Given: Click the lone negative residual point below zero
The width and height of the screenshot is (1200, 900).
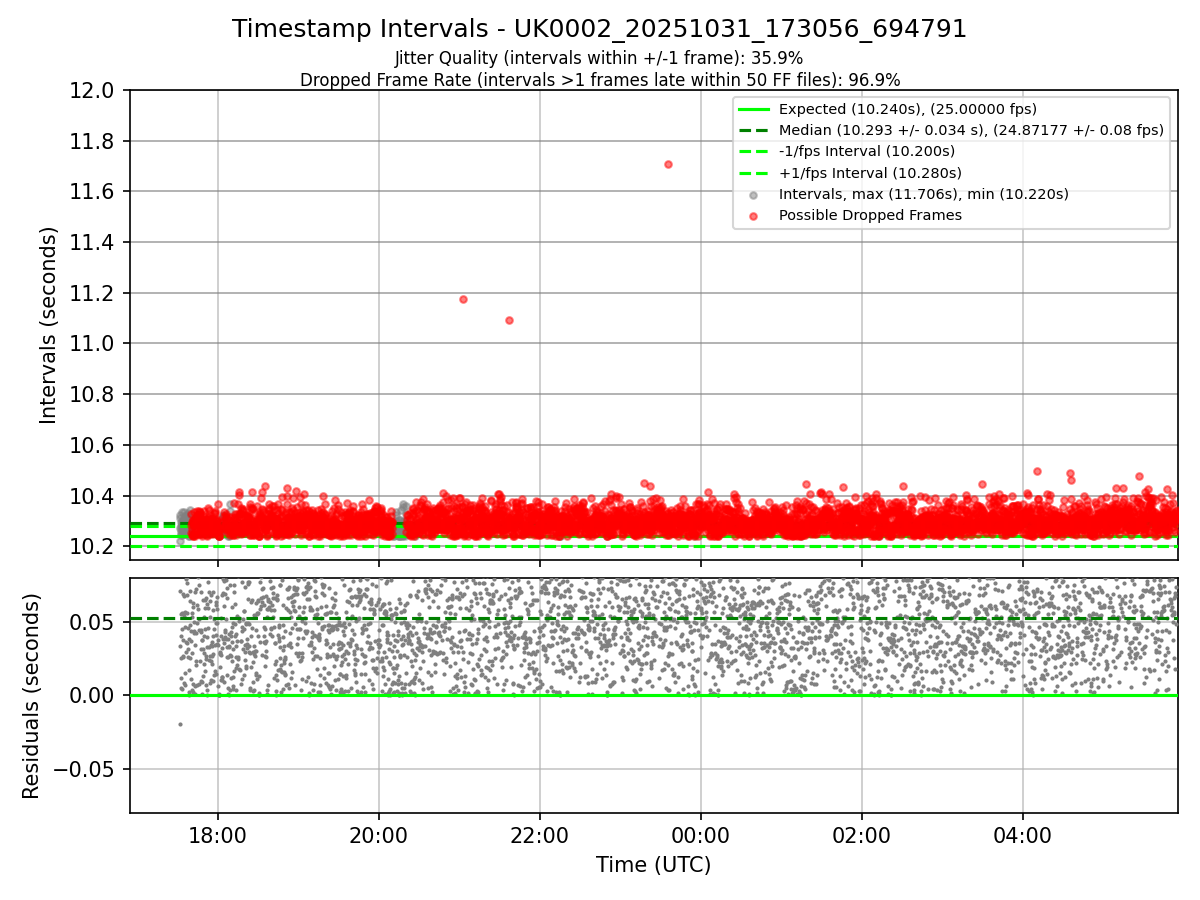Looking at the screenshot, I should [x=180, y=724].
